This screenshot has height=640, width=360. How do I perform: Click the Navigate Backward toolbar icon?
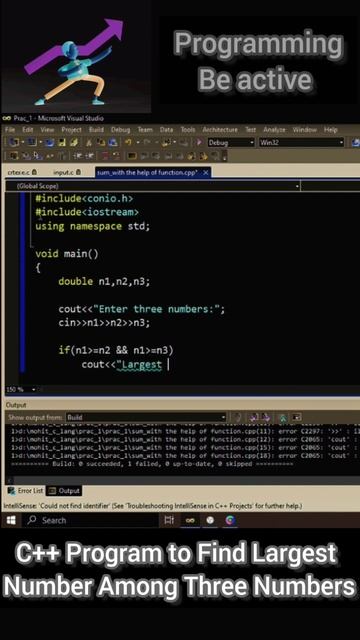tap(167, 142)
